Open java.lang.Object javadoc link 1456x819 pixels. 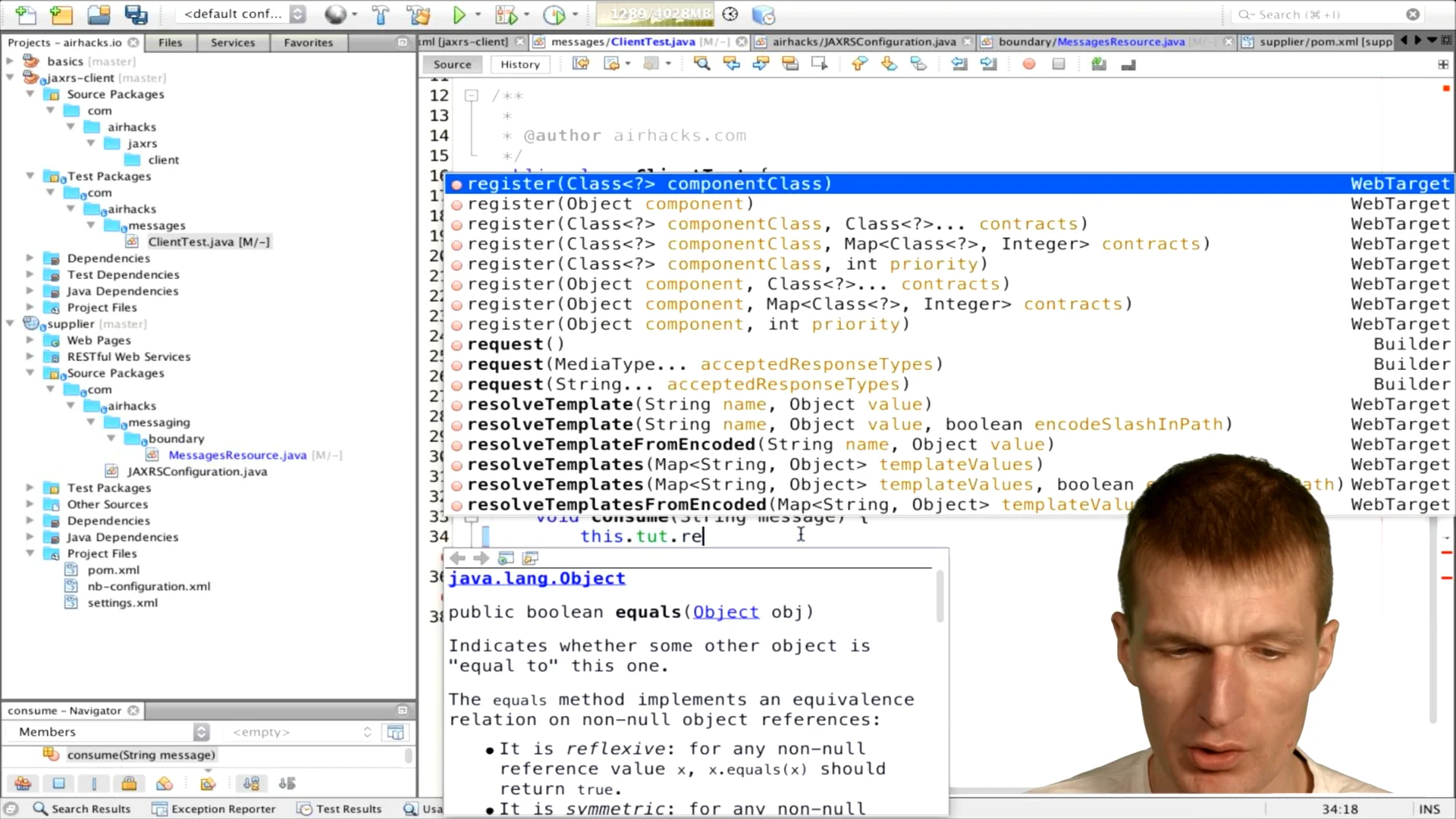coord(537,579)
